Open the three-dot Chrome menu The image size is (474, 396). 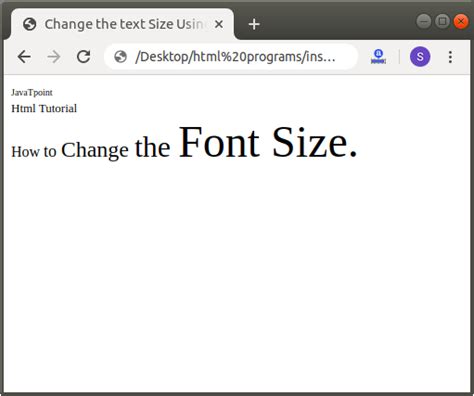tap(450, 57)
